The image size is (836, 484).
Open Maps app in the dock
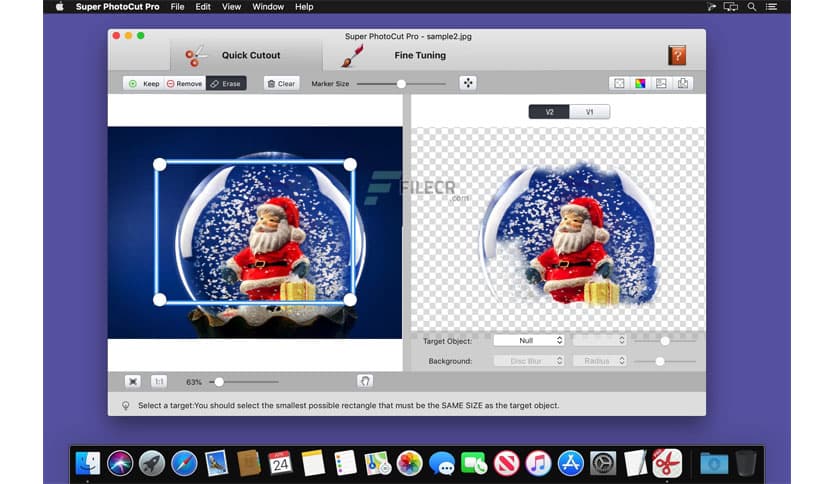tap(377, 463)
